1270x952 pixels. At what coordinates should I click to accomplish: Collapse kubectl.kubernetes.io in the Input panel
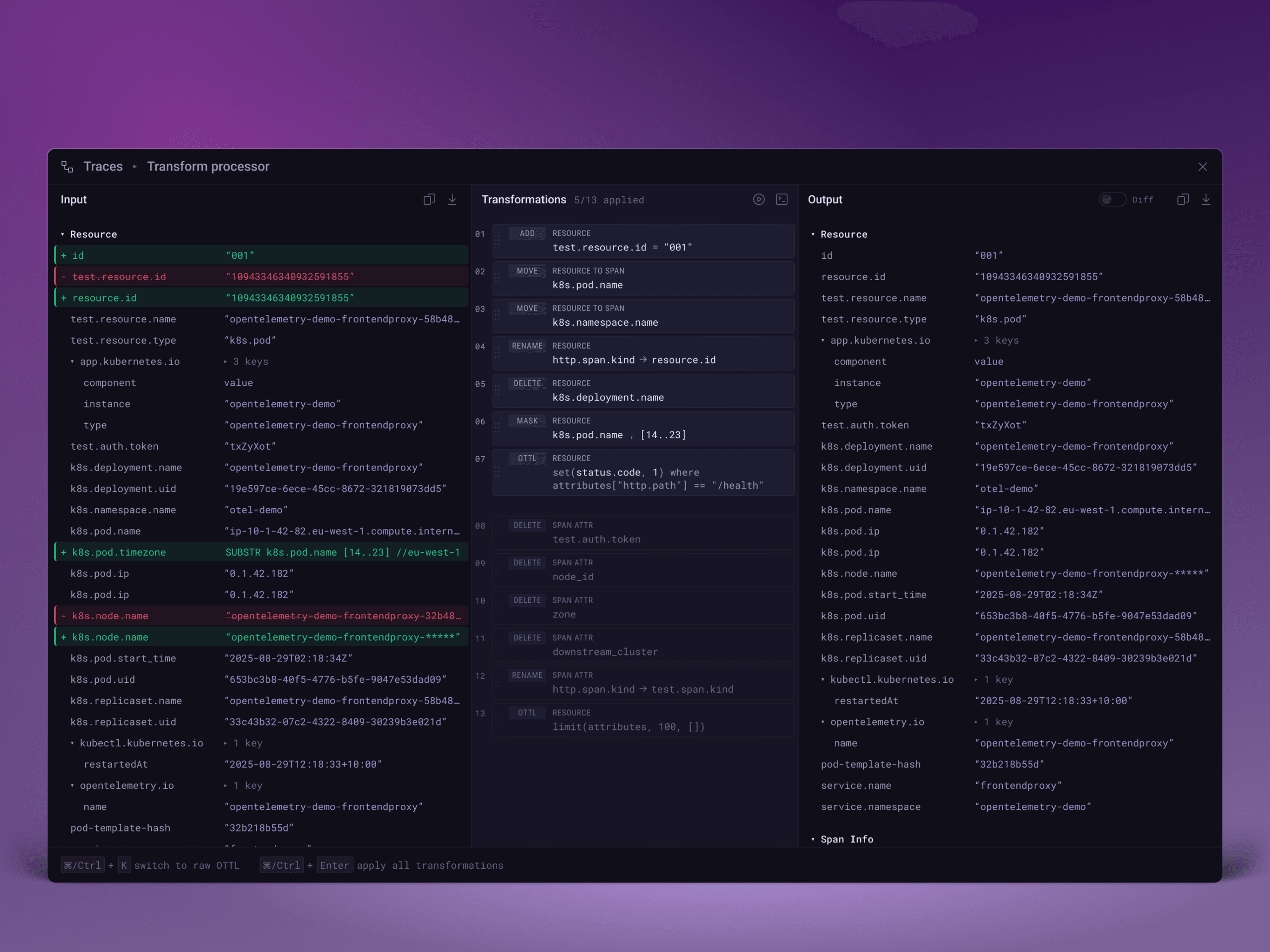tap(72, 744)
